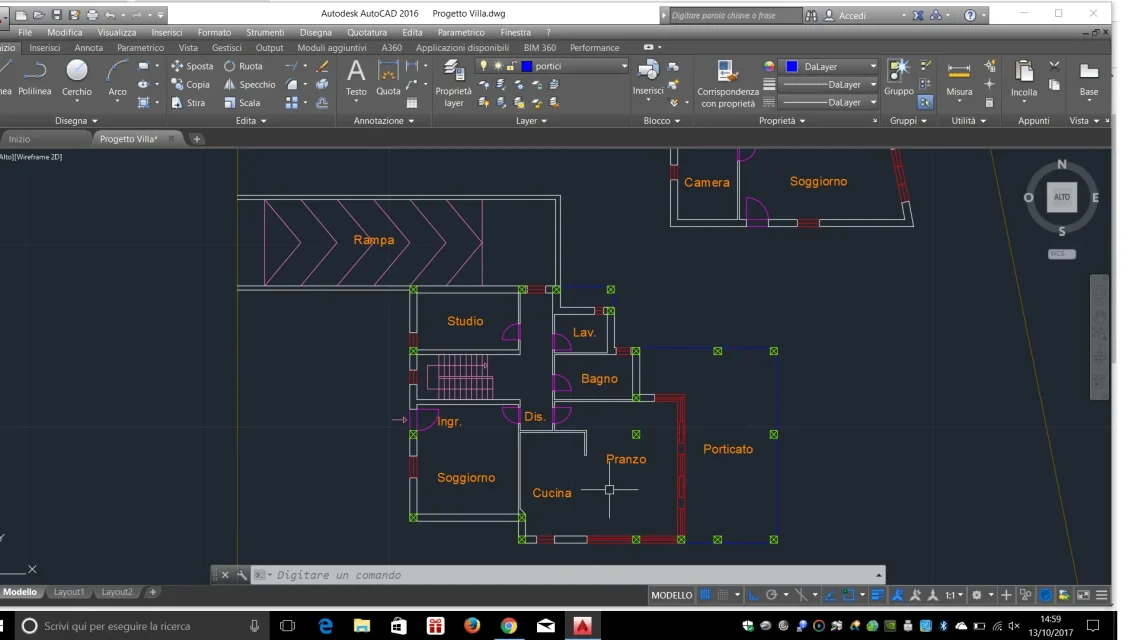Expand the Annotazione panel
This screenshot has width=1138, height=640.
[384, 120]
